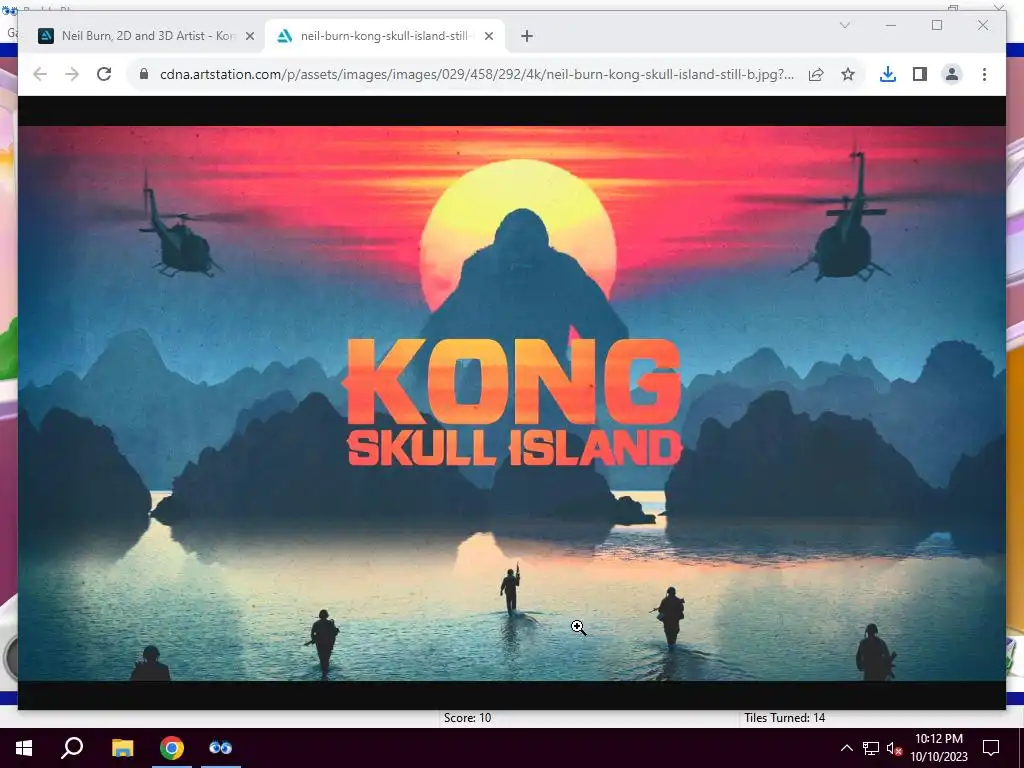Bookmark this tab with the star

[848, 74]
